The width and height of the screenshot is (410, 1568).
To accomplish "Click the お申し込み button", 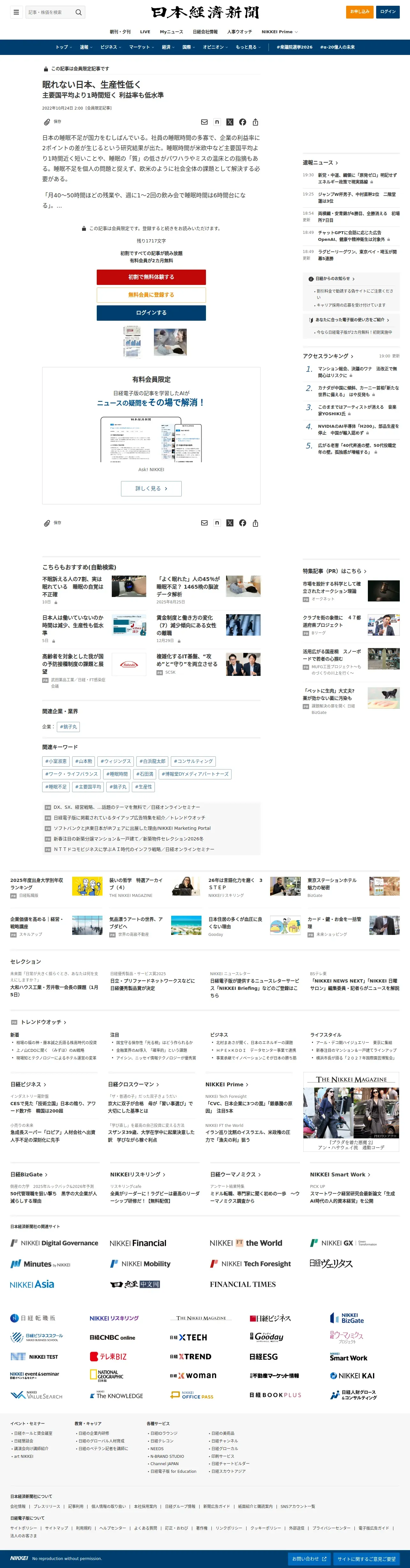I will (360, 11).
